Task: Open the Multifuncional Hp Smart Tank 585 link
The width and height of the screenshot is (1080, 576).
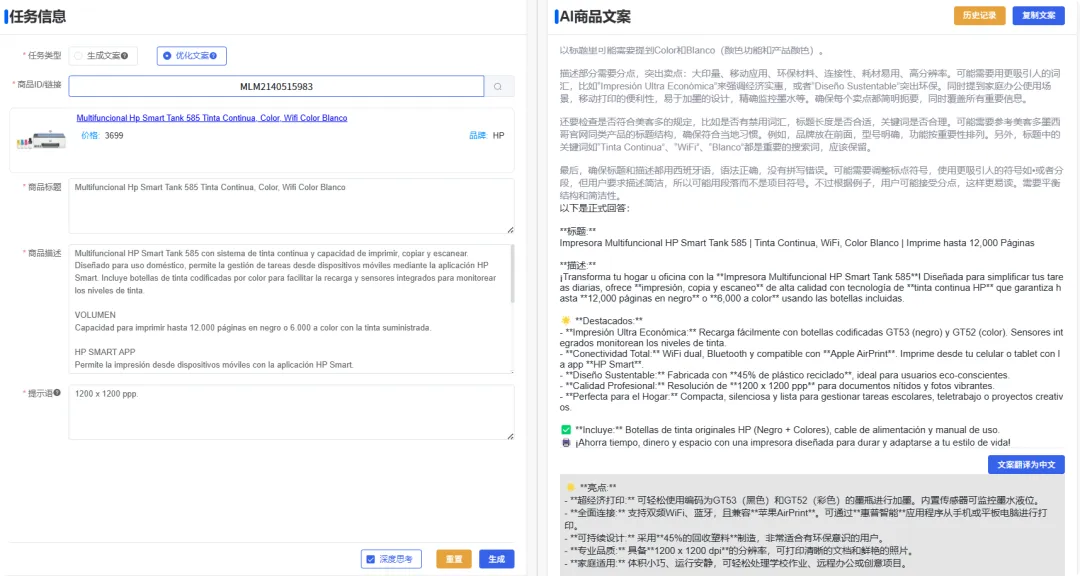Action: pos(211,118)
